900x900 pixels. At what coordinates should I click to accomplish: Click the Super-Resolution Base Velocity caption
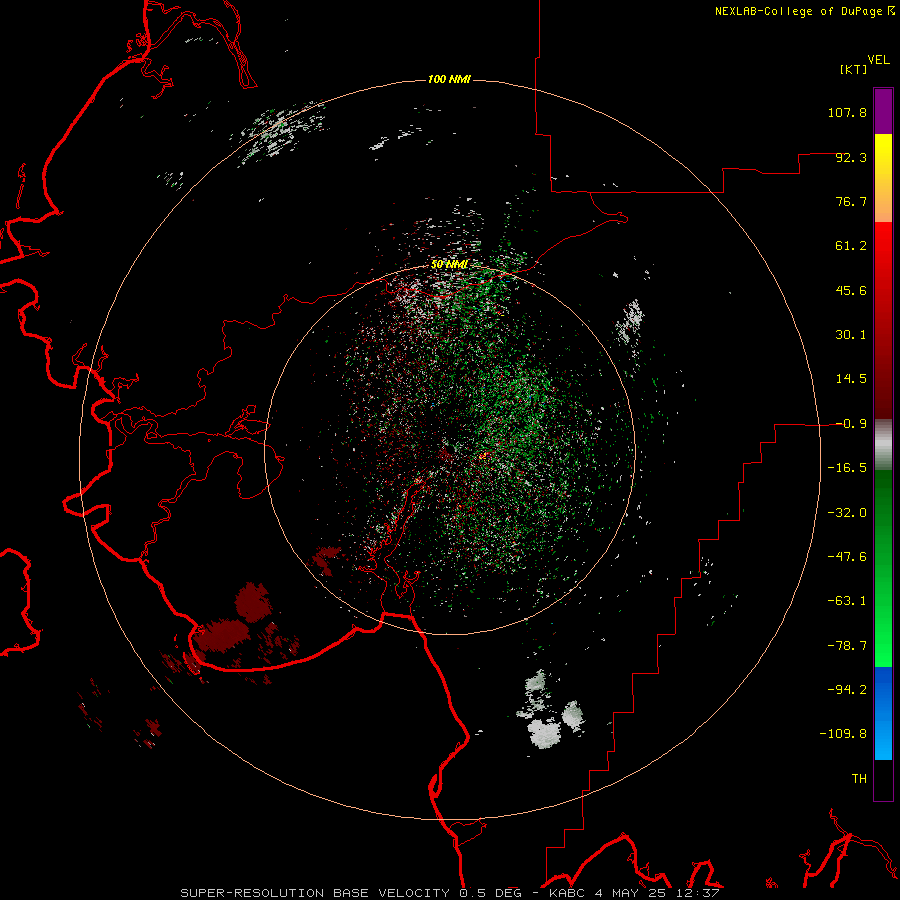[449, 893]
